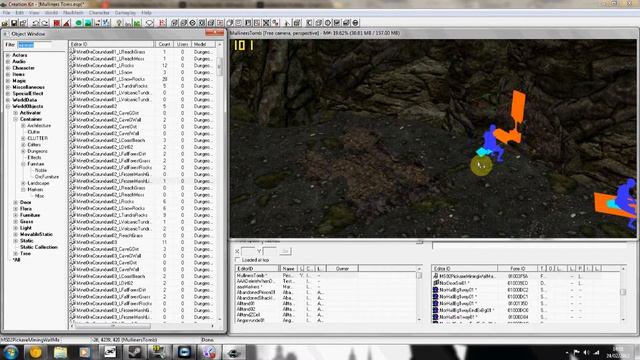Click the light bulb toolbar icon

pos(119,23)
